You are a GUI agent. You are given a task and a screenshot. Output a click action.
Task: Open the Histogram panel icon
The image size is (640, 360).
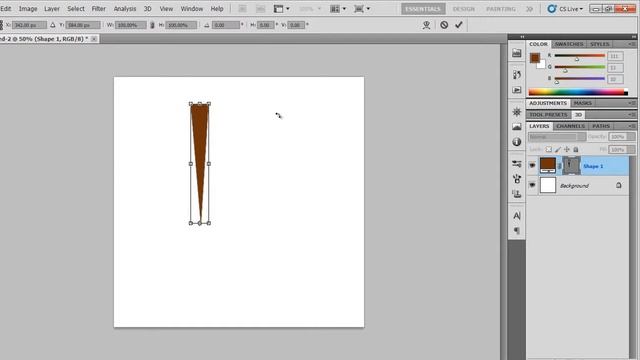pyautogui.click(x=517, y=127)
